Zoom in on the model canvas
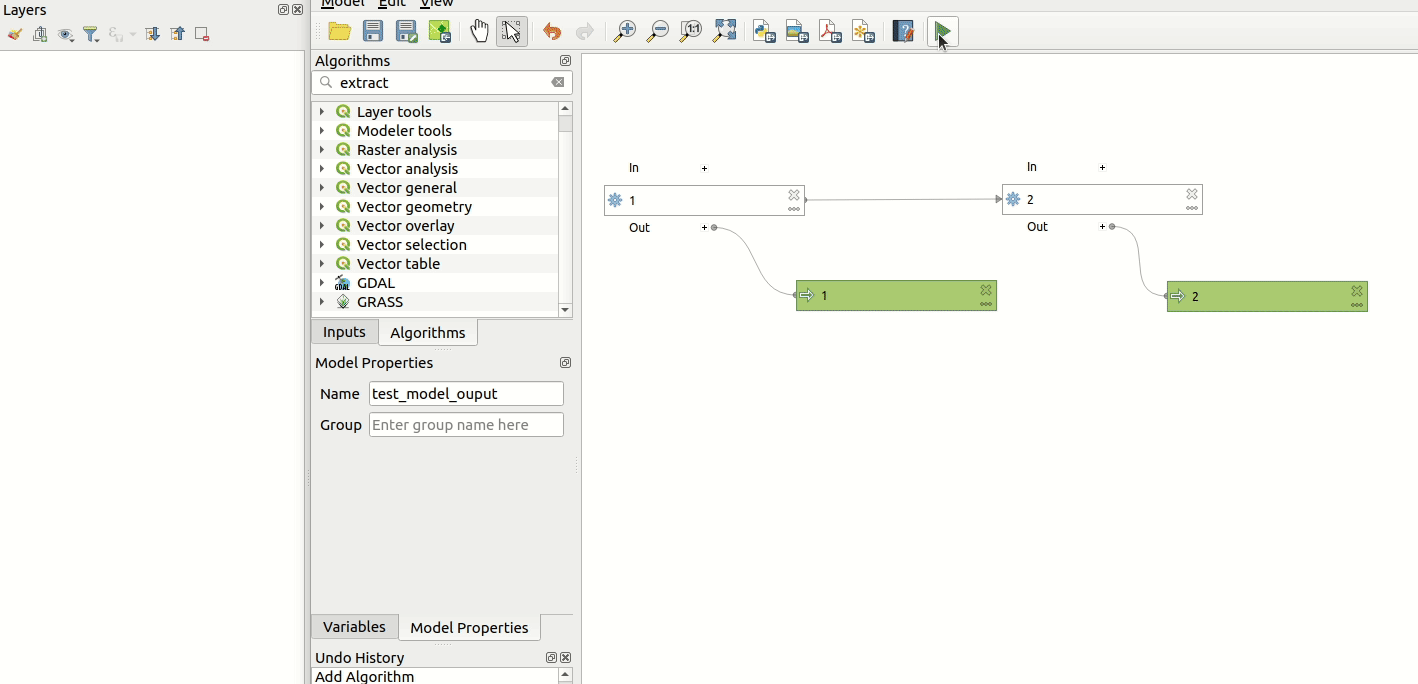 pyautogui.click(x=624, y=32)
